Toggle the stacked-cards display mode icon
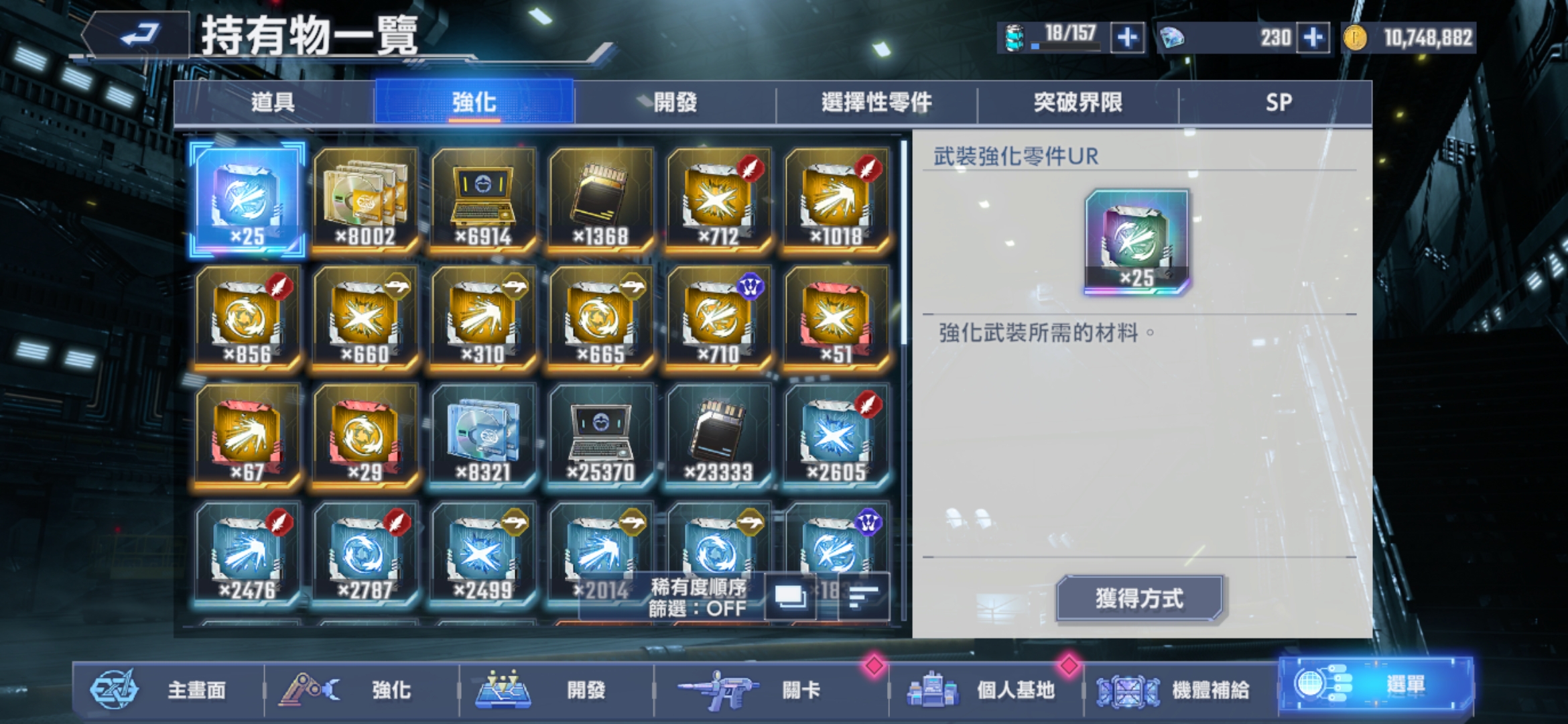 tap(791, 596)
